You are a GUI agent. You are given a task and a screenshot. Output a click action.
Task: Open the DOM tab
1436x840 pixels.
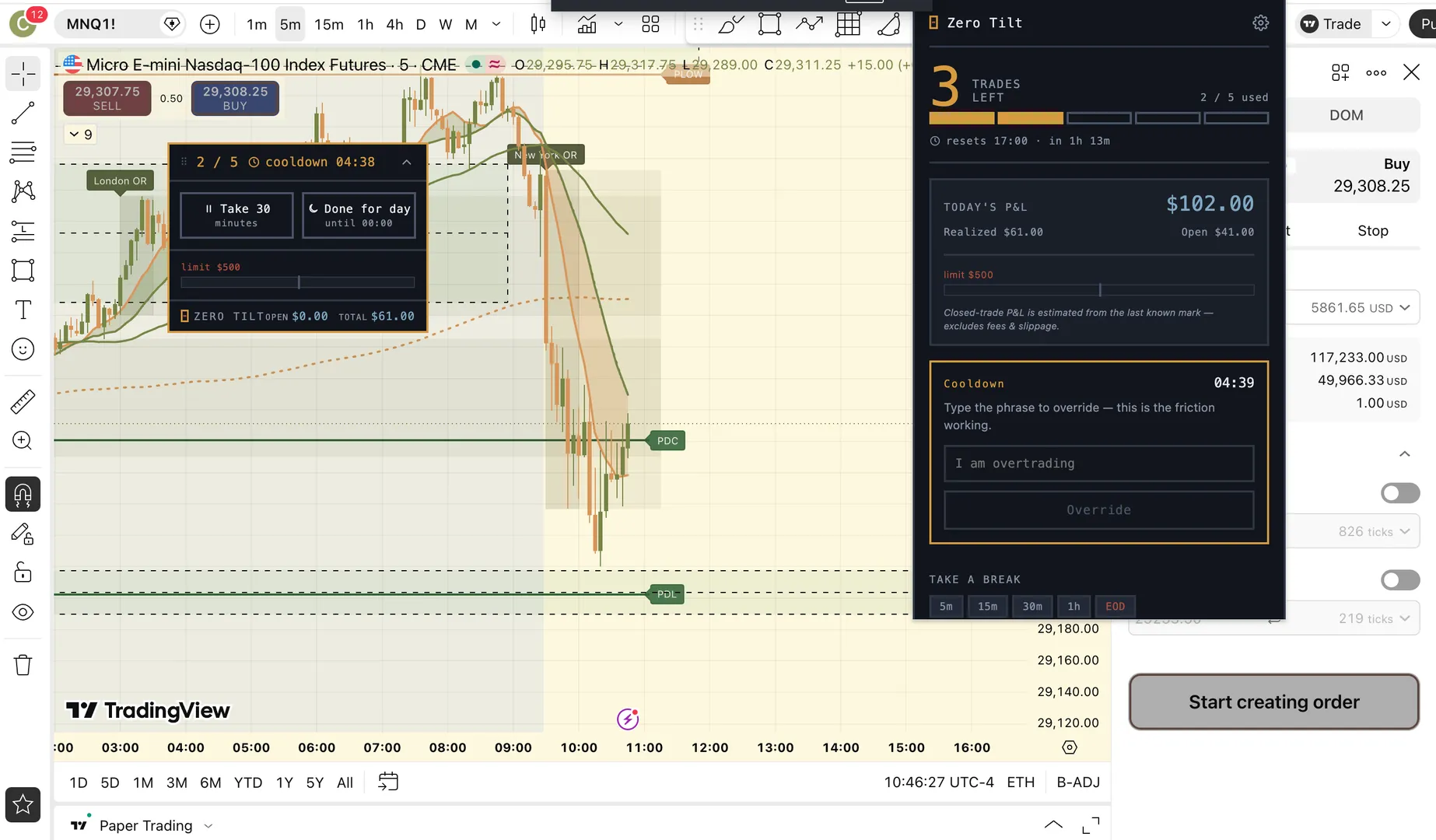point(1346,115)
